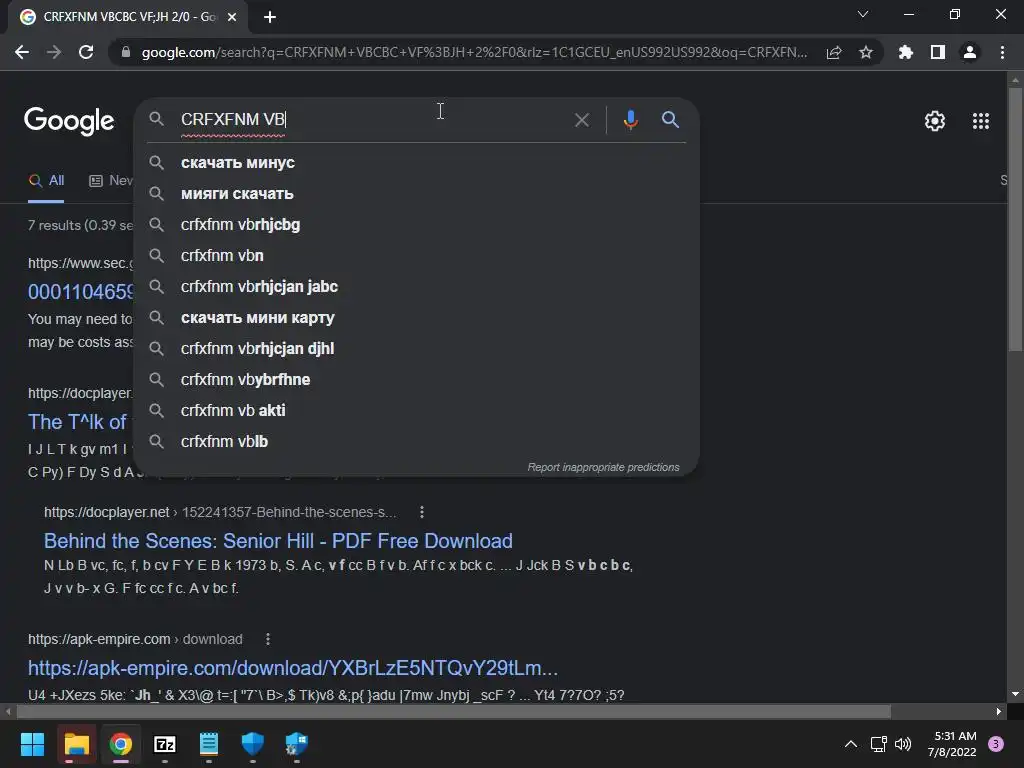This screenshot has height=768, width=1024.
Task: Click the address bar URL
Action: tap(474, 53)
